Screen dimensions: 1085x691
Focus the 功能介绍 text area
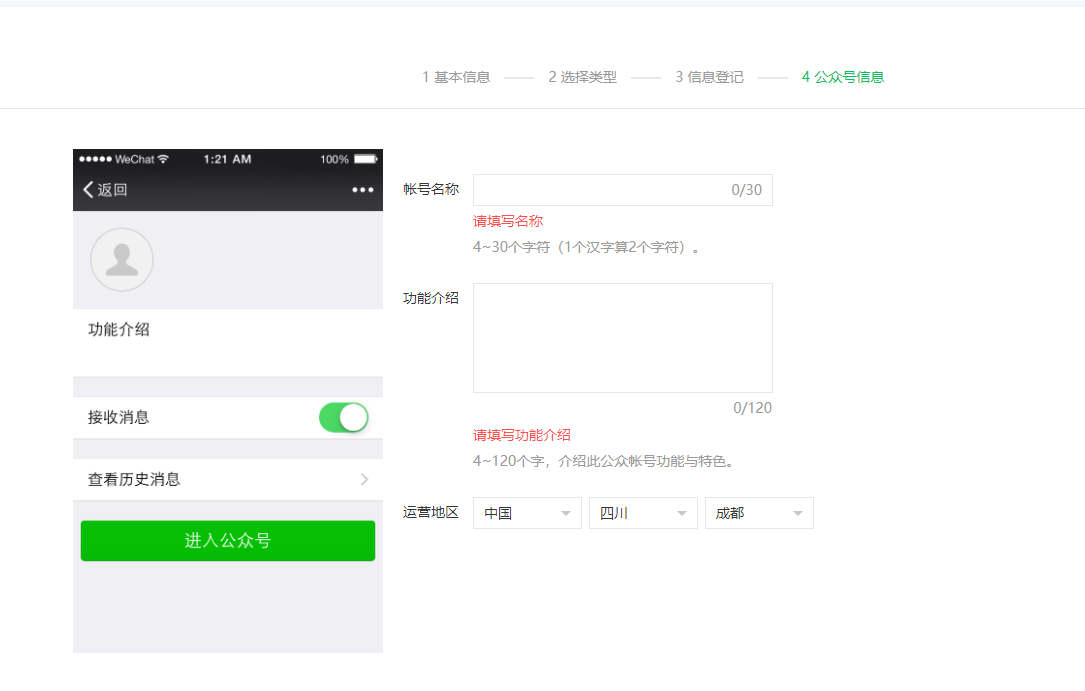point(622,338)
